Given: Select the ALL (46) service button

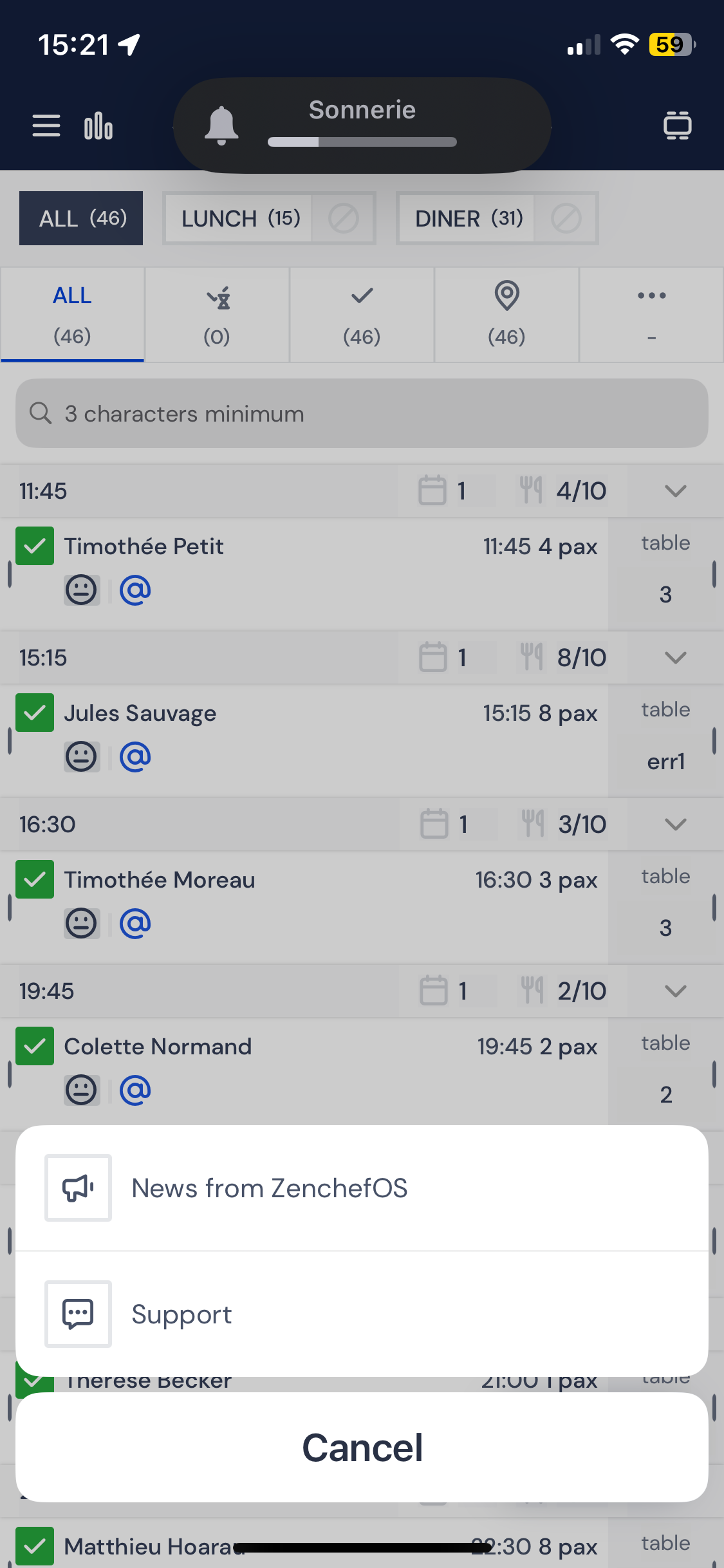Looking at the screenshot, I should [x=81, y=218].
